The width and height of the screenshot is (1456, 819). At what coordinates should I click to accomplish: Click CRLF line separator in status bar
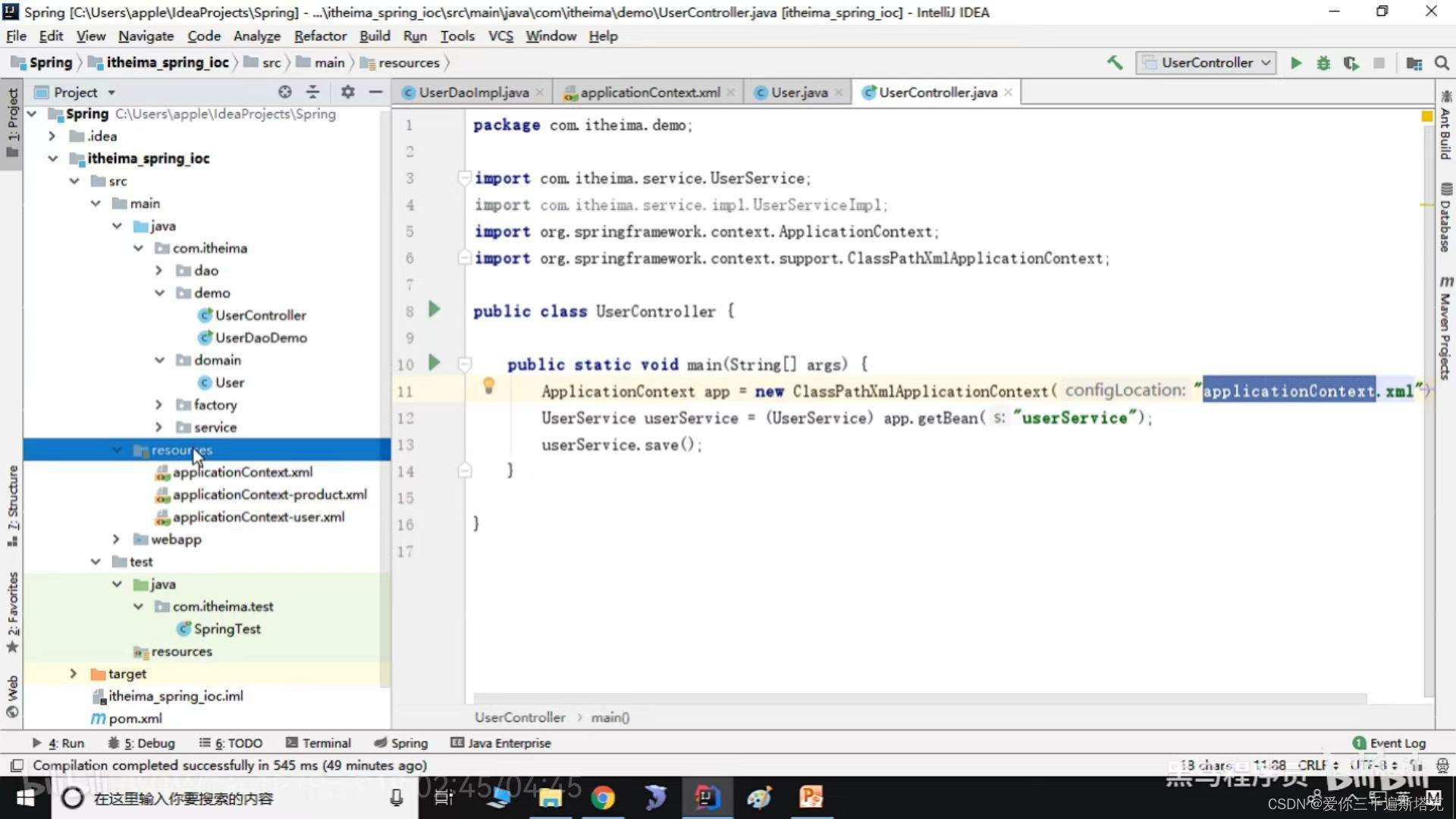(1318, 765)
